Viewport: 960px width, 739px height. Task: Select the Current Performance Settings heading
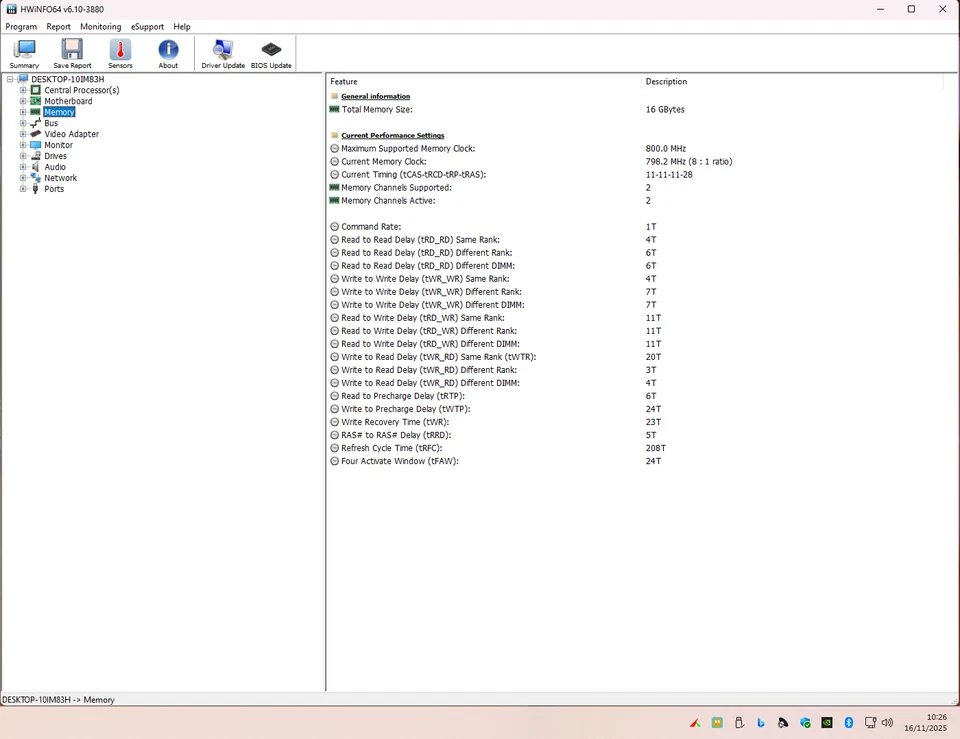[x=392, y=135]
